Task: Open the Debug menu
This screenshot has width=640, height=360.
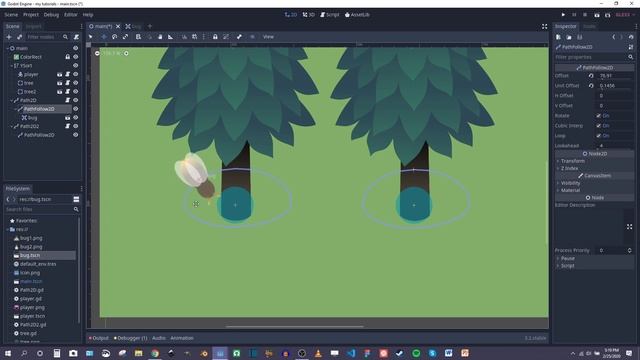Action: click(51, 15)
